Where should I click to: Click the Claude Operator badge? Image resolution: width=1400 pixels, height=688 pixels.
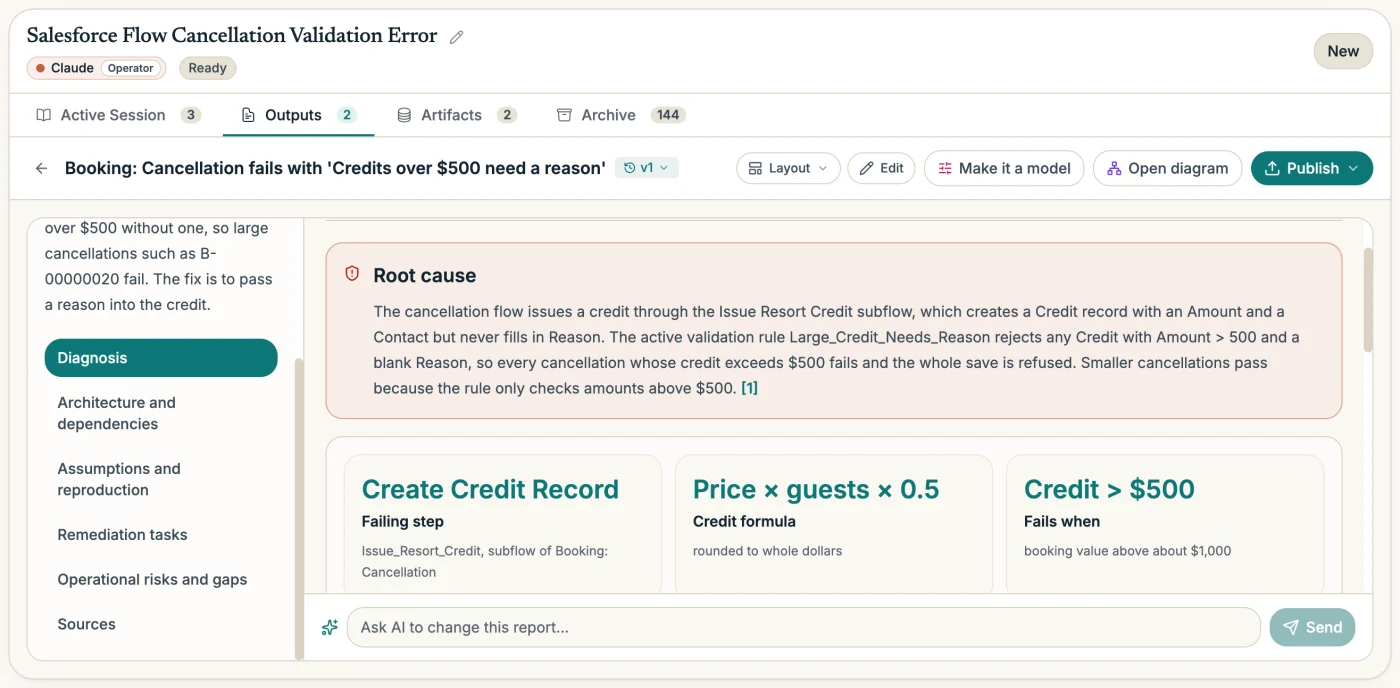pyautogui.click(x=96, y=68)
